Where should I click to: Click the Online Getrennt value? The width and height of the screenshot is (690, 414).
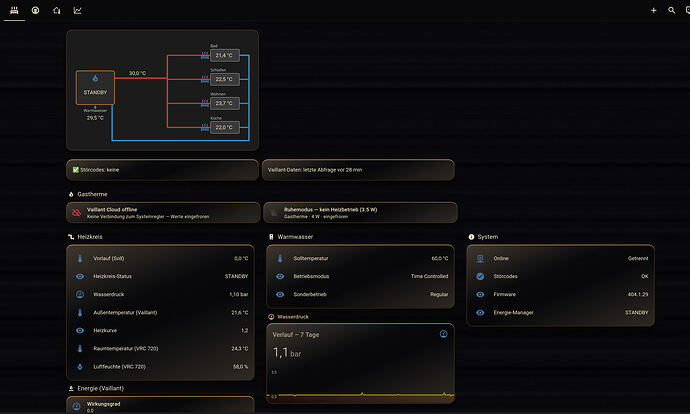(638, 258)
